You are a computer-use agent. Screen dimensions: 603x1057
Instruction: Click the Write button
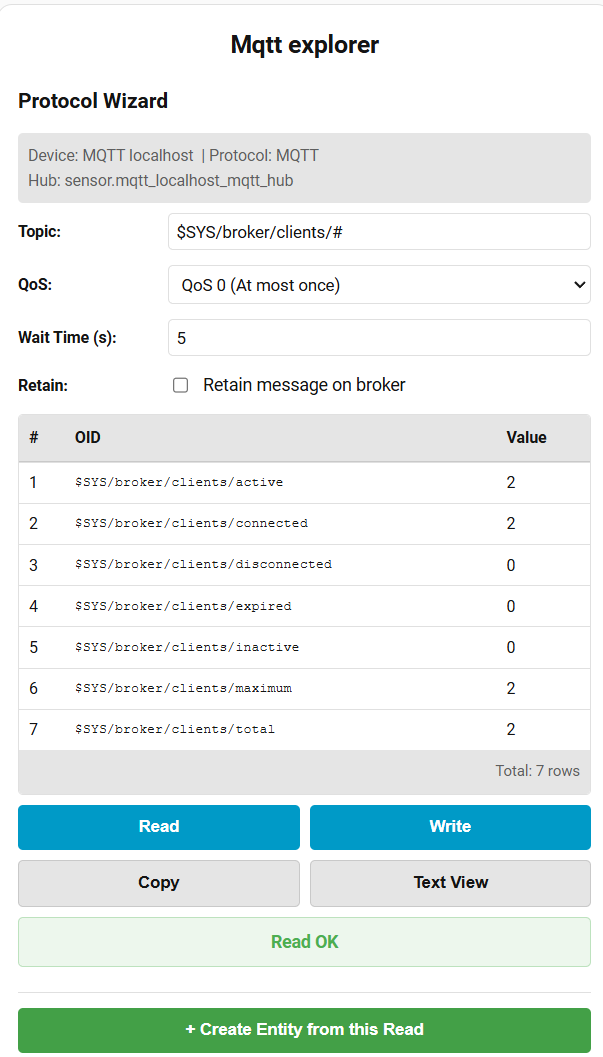click(449, 827)
